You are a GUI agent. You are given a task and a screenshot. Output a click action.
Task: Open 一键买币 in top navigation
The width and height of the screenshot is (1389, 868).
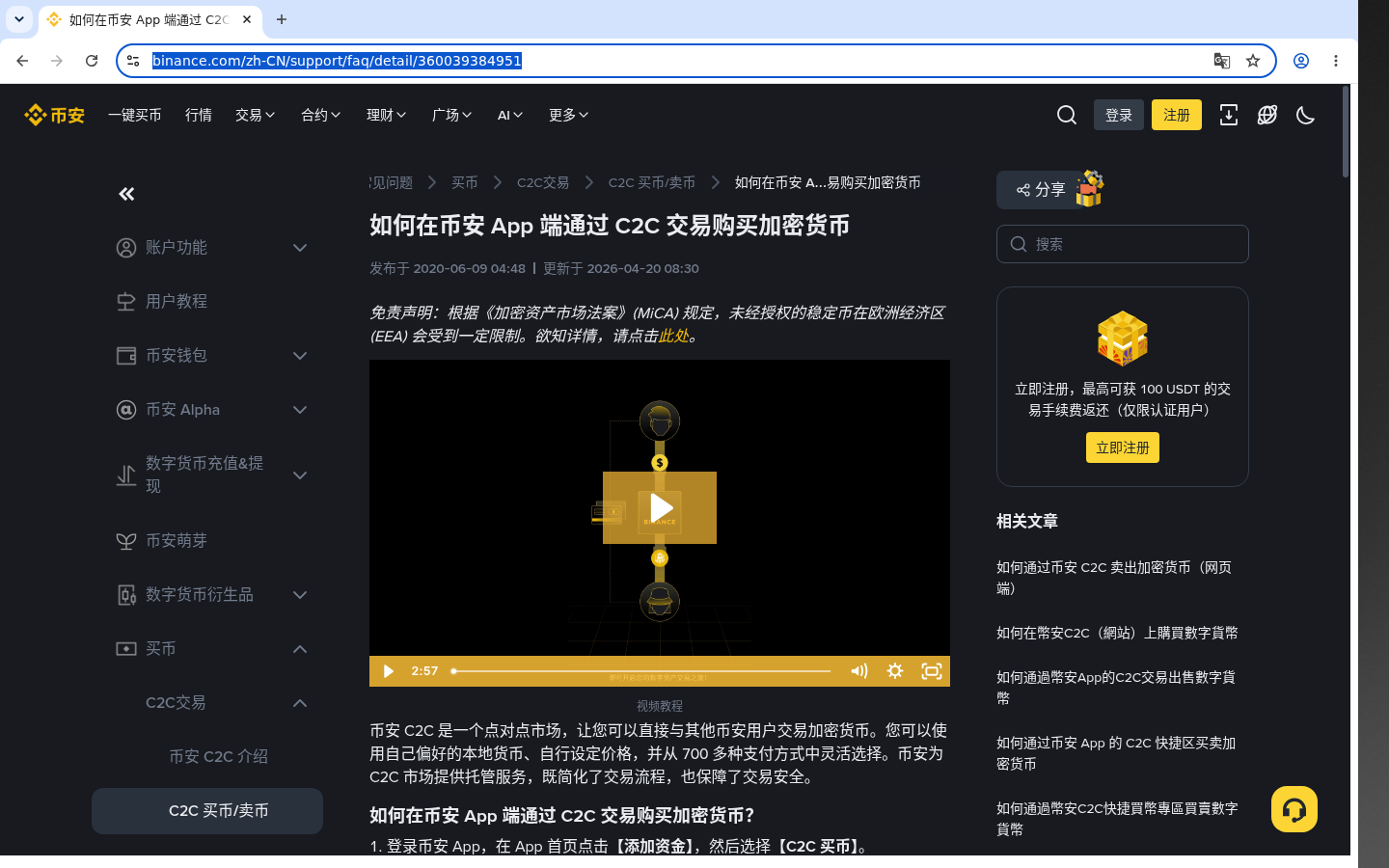tap(135, 115)
